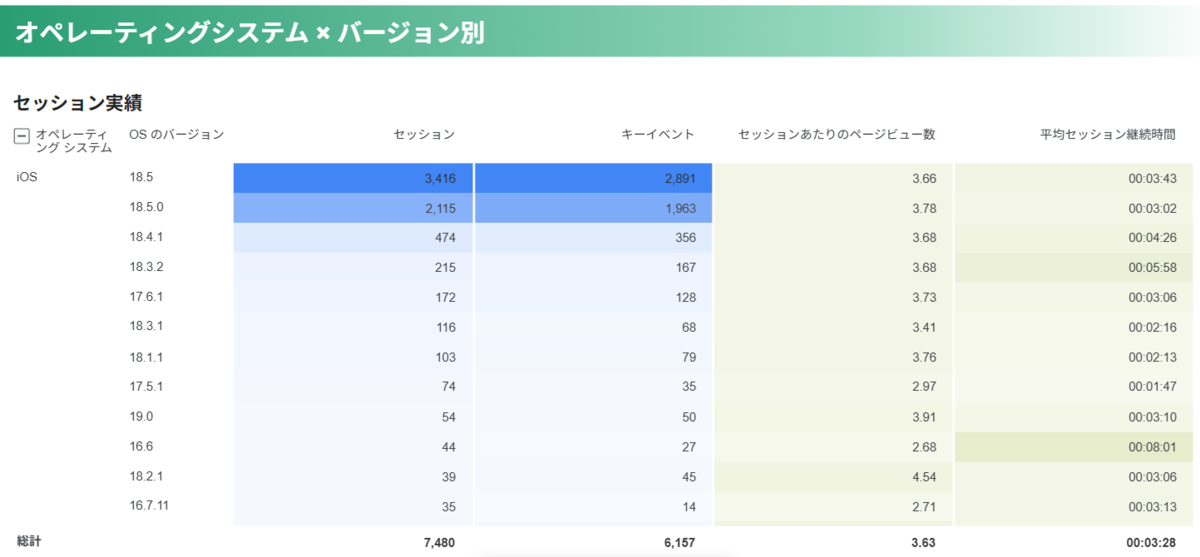This screenshot has height=557, width=1200.
Task: Select OS version 18.3.1 cell
Action: pyautogui.click(x=146, y=326)
